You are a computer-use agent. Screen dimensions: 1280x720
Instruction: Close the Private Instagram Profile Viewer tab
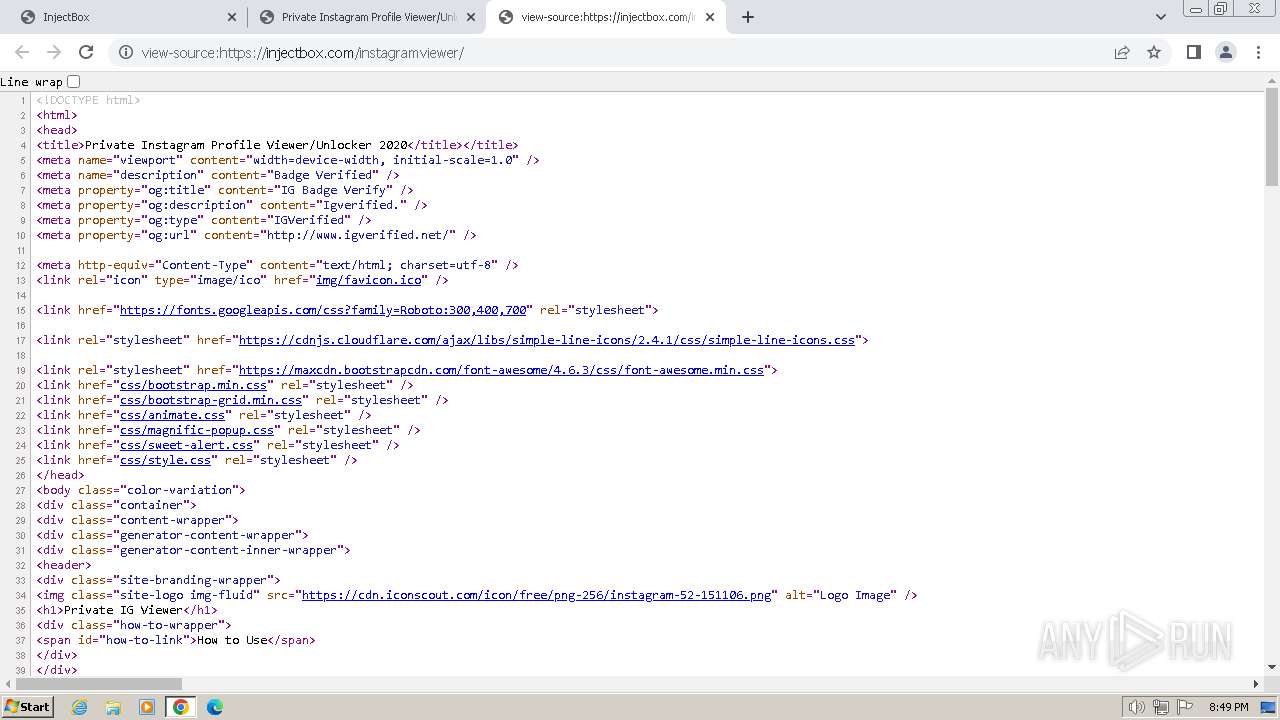(x=471, y=17)
